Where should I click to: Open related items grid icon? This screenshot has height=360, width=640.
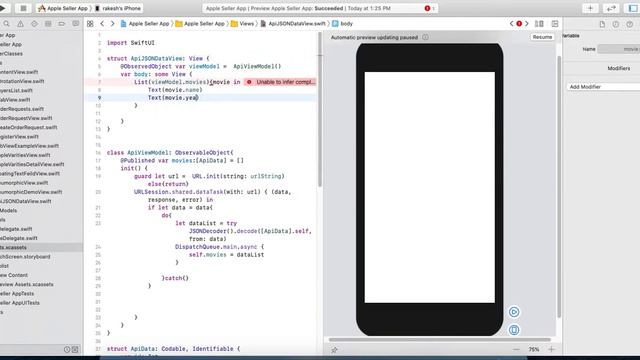tap(90, 24)
